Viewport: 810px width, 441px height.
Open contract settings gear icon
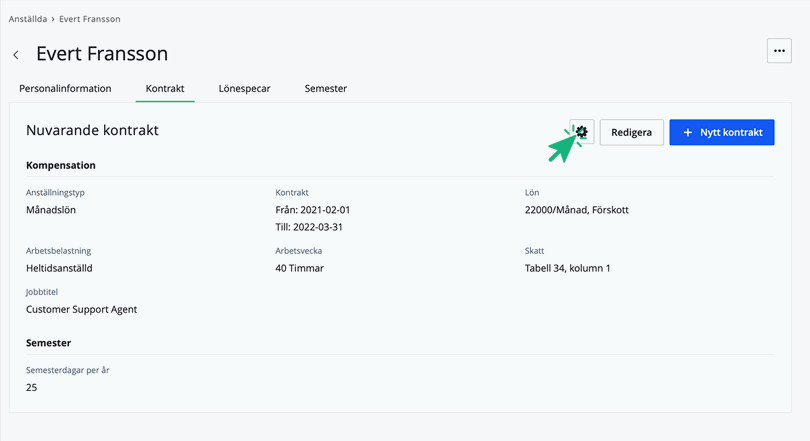click(x=582, y=132)
